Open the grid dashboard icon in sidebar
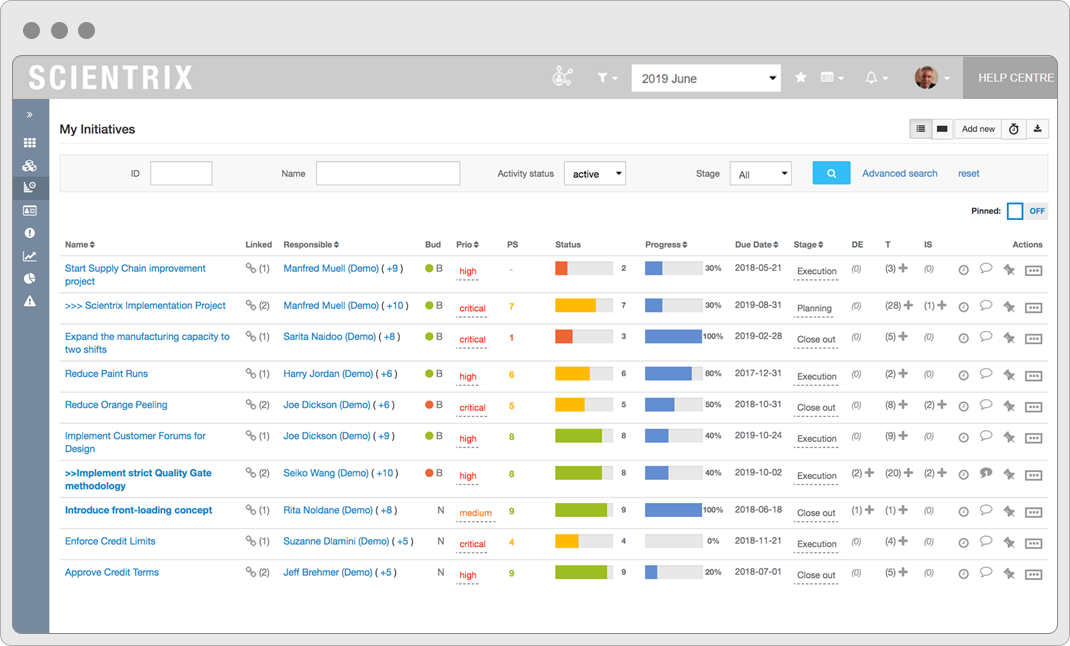 29,143
